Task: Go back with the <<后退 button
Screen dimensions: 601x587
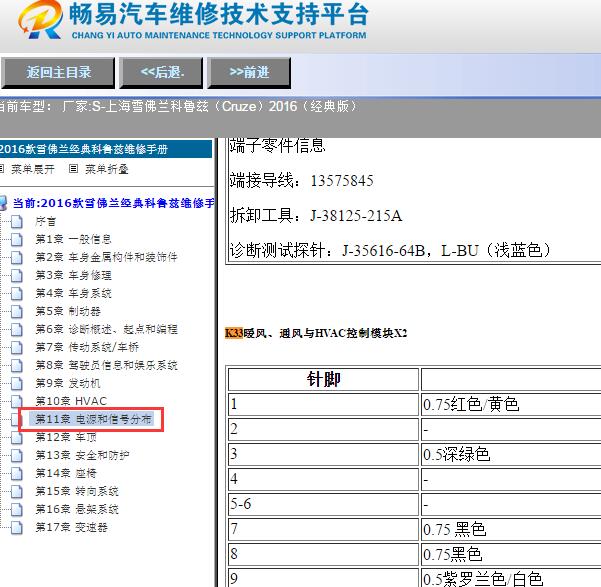Action: coord(161,72)
